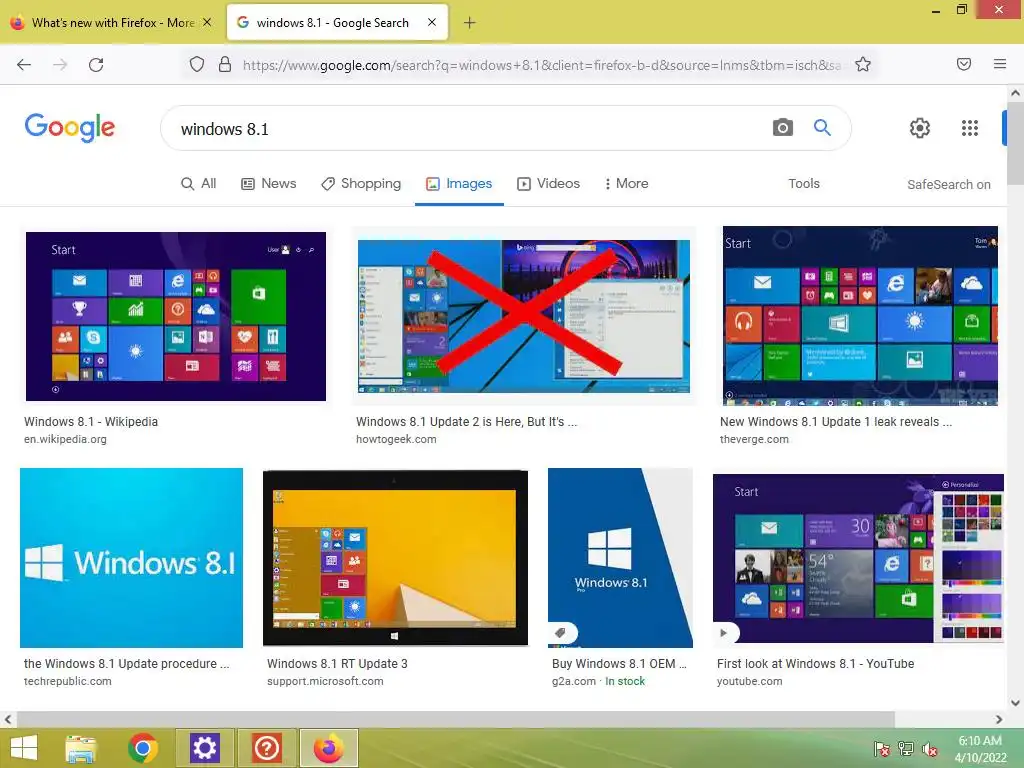Open the yellow Windows RT tablet thumbnail
Image resolution: width=1024 pixels, height=768 pixels.
[395, 558]
